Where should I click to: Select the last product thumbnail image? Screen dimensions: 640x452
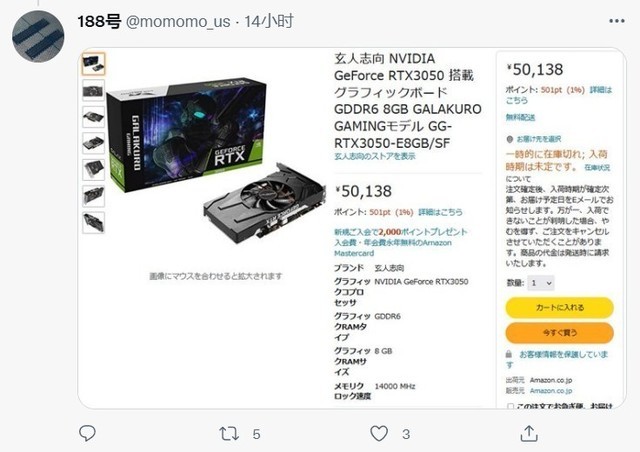[93, 223]
